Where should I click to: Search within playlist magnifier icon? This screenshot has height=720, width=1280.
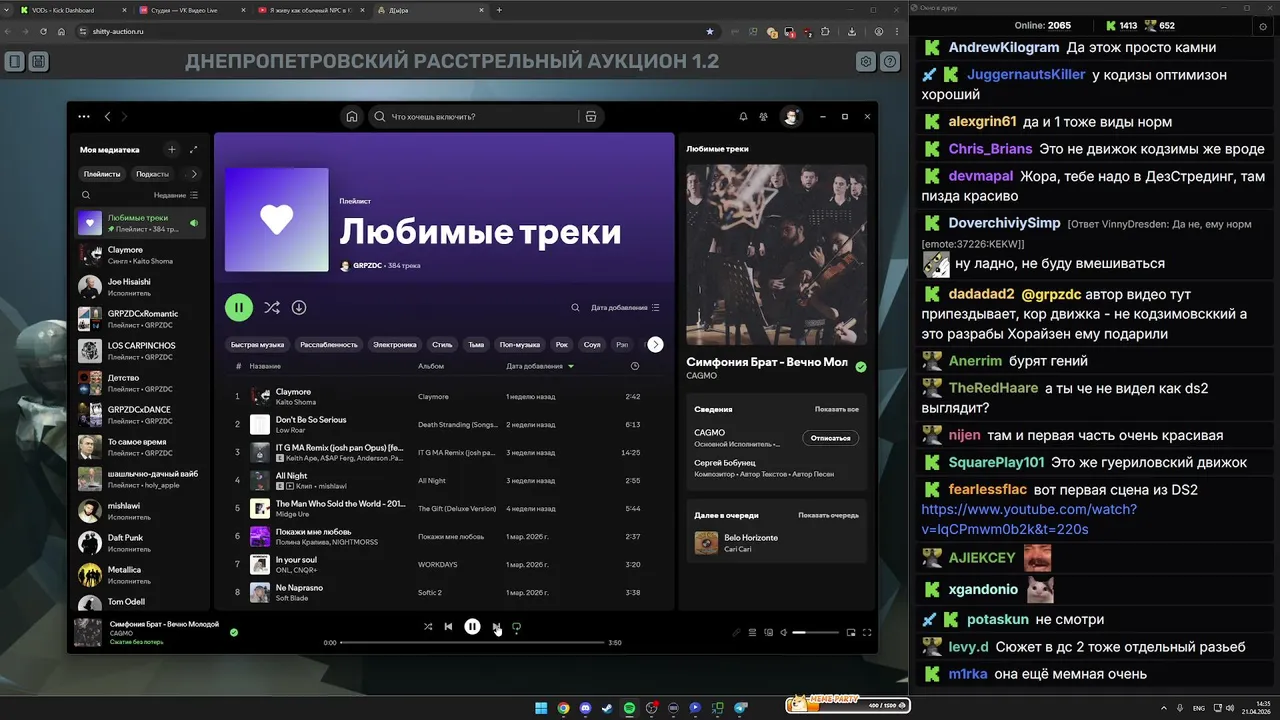point(575,308)
